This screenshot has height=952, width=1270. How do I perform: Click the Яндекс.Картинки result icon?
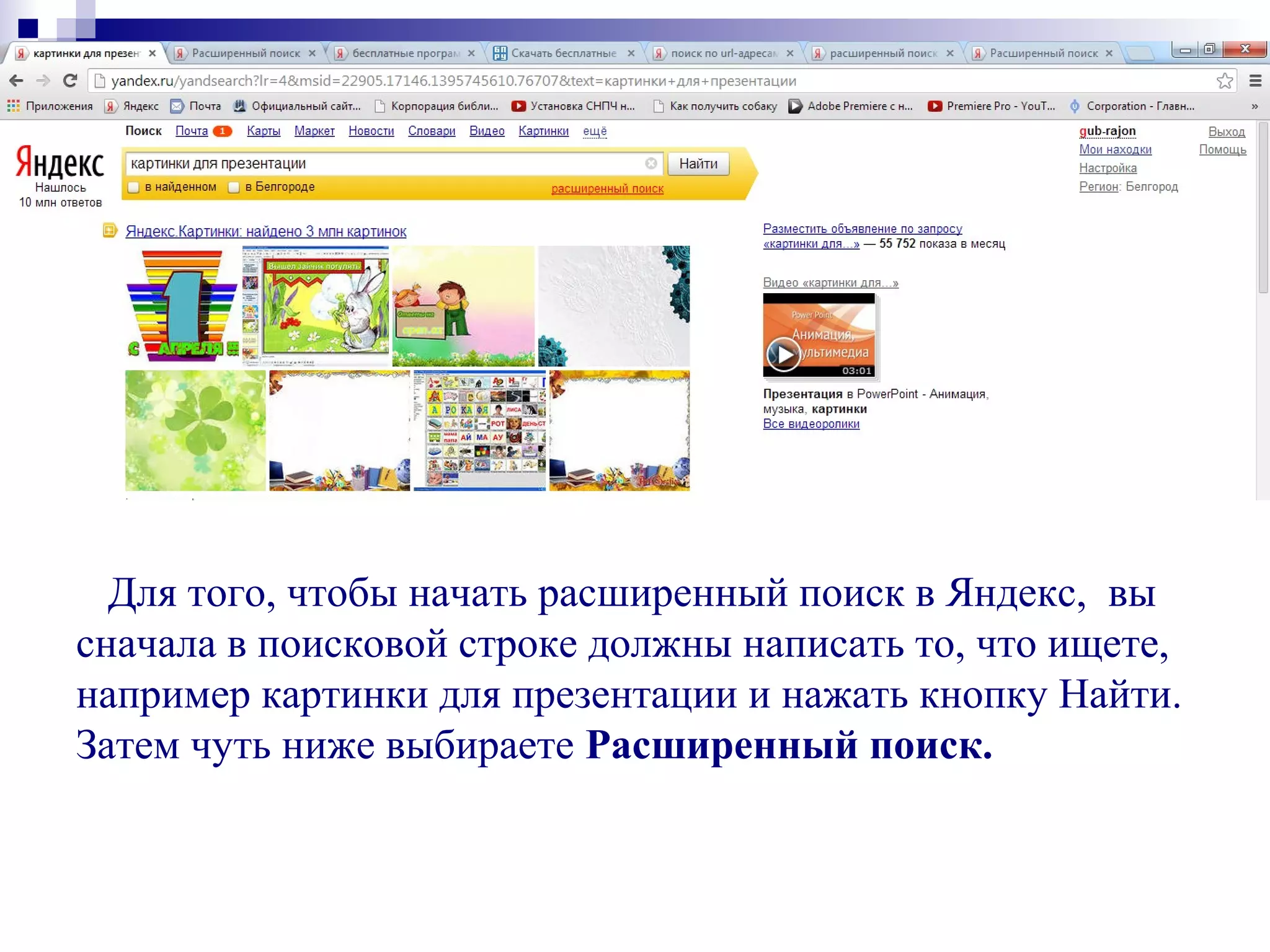[110, 231]
